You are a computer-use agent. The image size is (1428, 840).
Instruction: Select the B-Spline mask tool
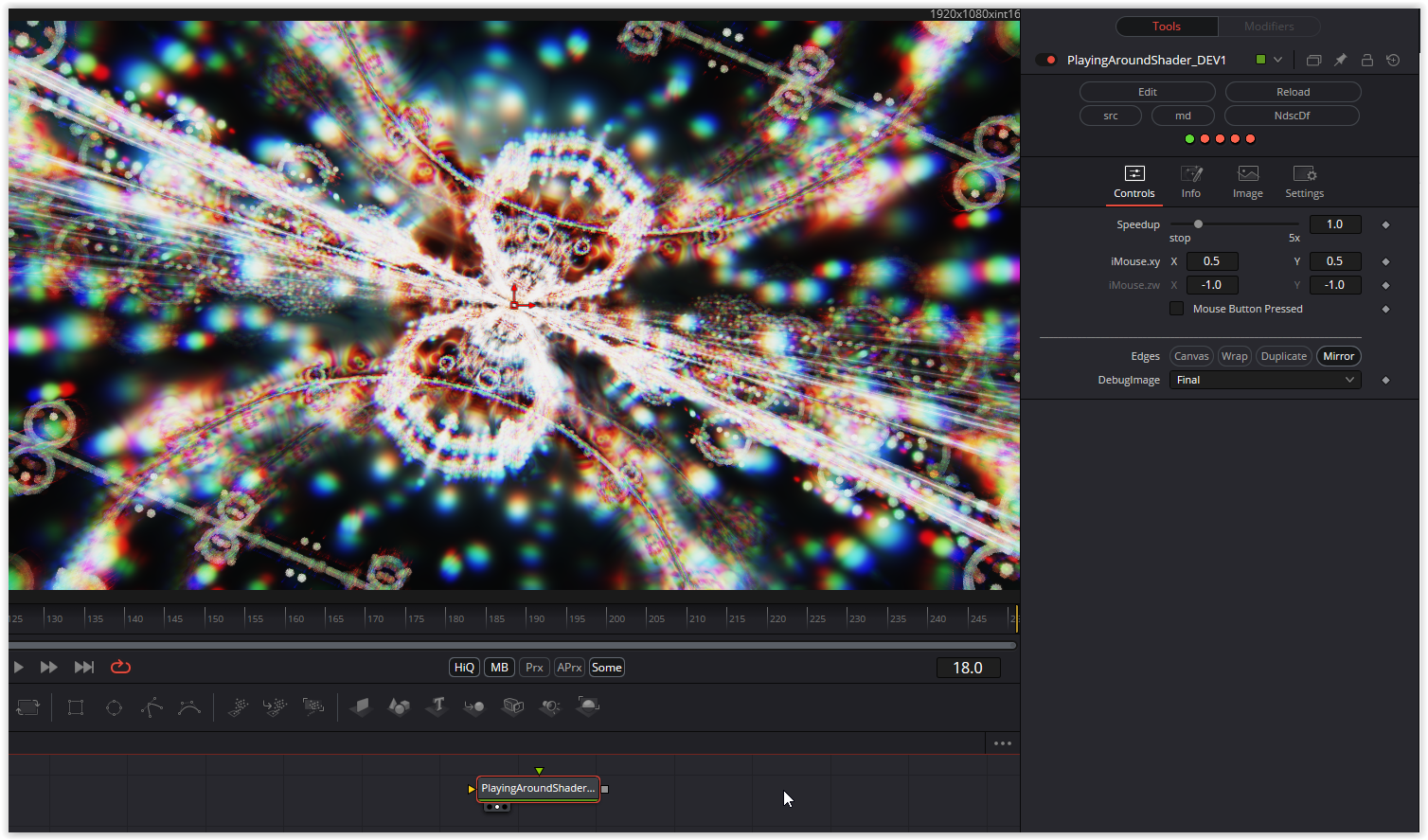189,707
